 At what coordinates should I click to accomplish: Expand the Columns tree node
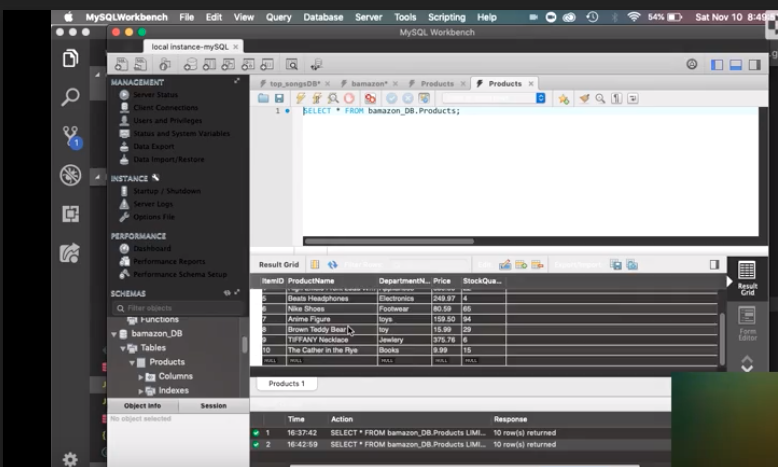142,376
